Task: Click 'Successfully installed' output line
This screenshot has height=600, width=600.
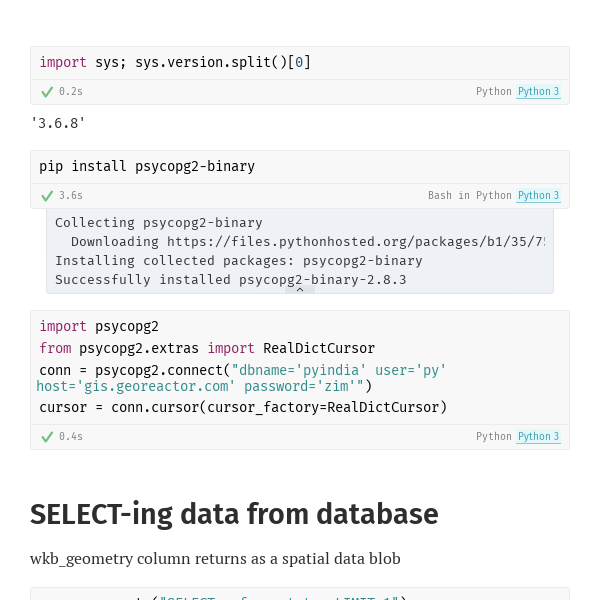Action: click(x=230, y=280)
